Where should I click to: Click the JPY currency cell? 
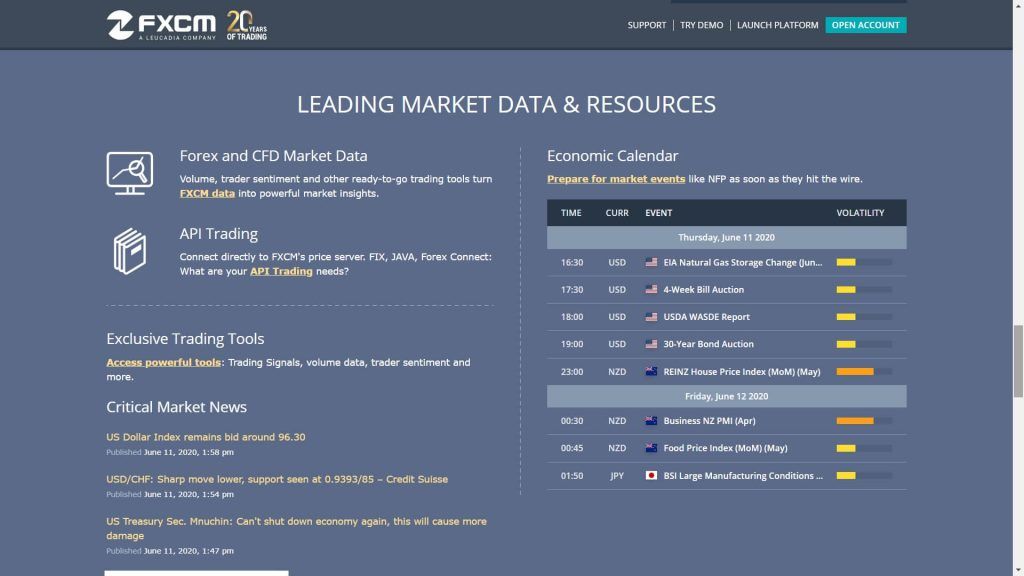tap(616, 475)
